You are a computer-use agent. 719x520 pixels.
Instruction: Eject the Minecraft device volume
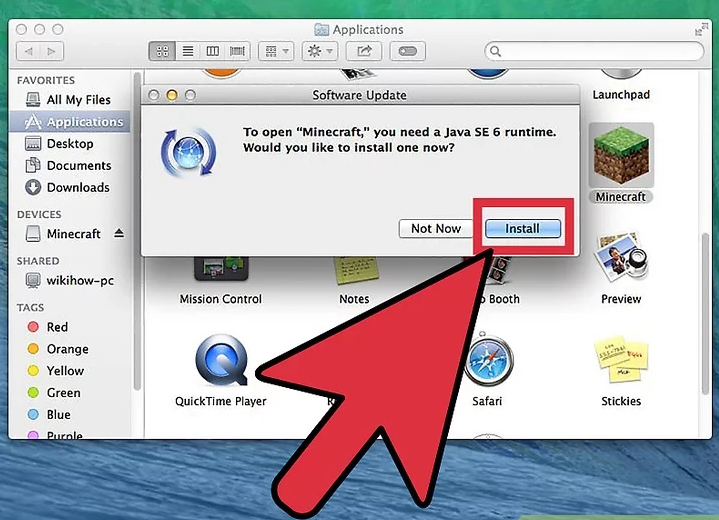click(x=120, y=234)
